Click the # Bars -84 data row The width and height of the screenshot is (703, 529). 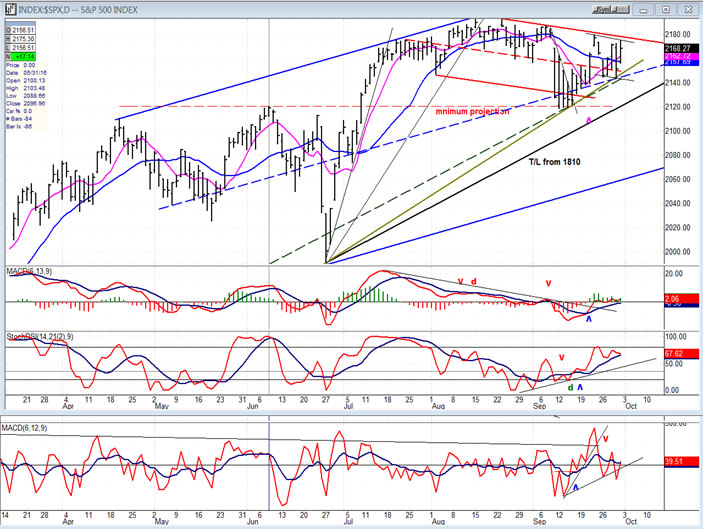[x=19, y=119]
